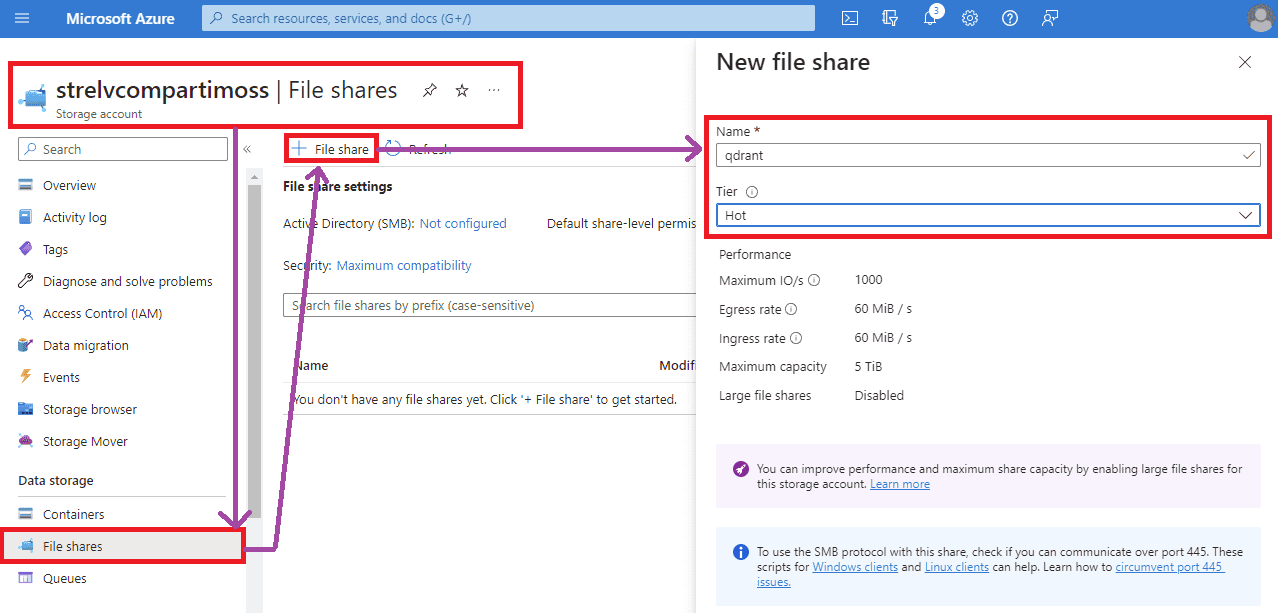Click the Tags icon in sidebar
Viewport: 1278px width, 613px height.
coord(26,250)
